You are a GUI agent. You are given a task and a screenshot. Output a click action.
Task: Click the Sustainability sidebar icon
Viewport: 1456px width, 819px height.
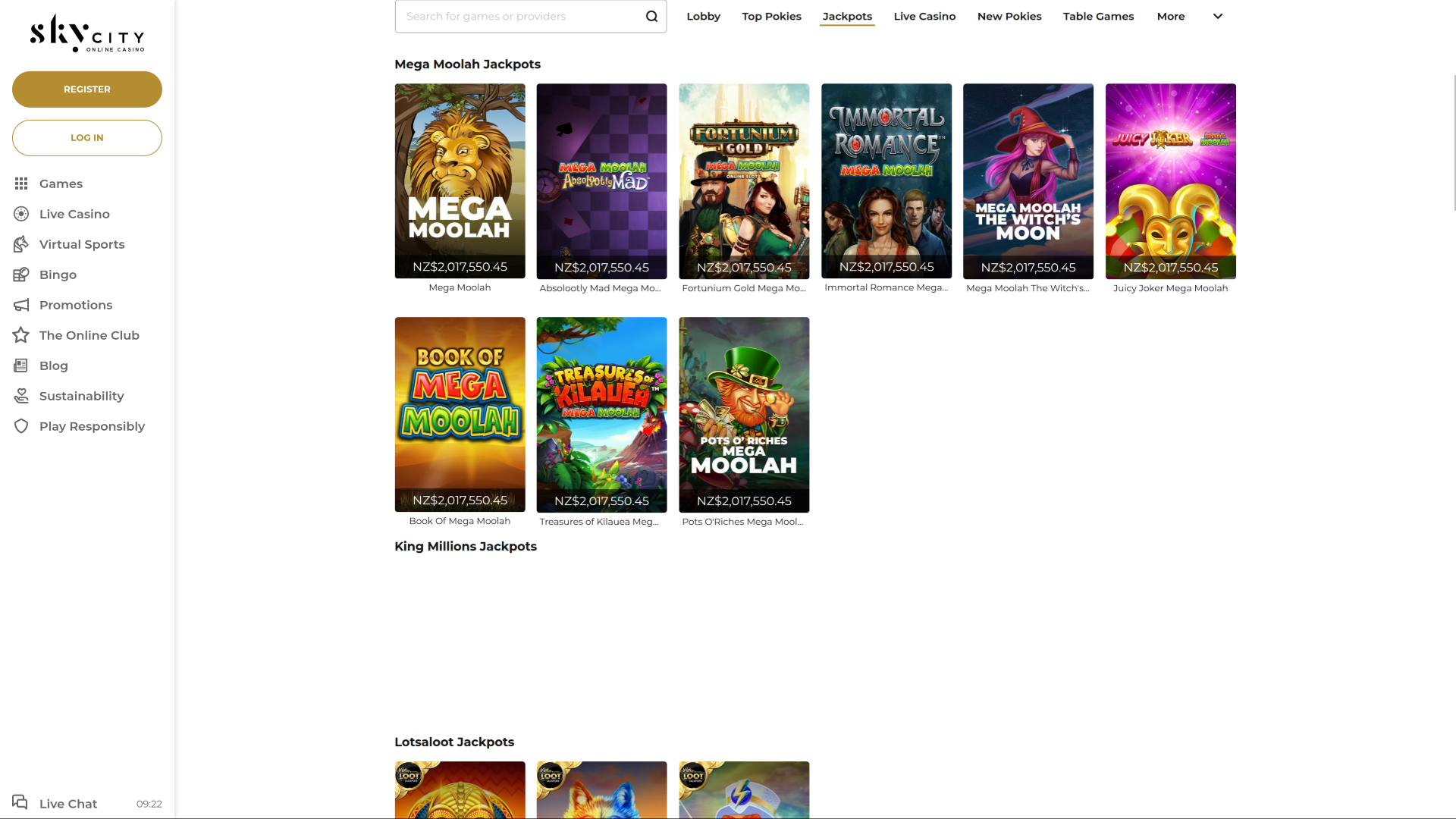[20, 396]
